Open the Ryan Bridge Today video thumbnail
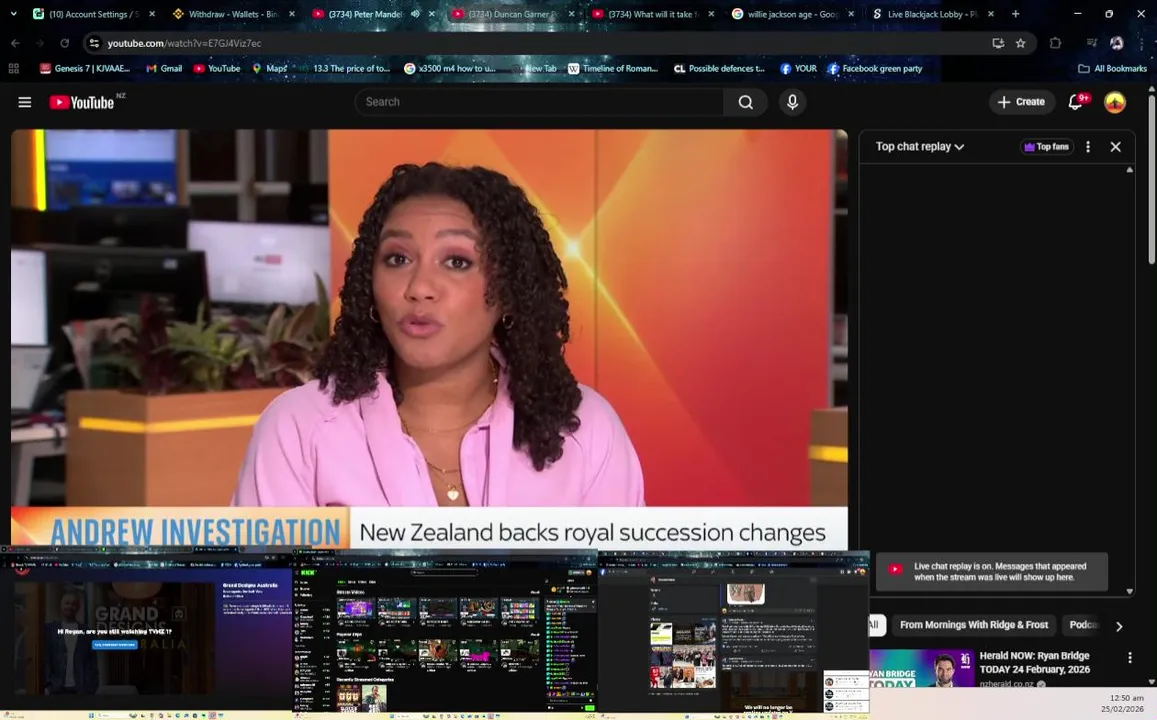 (922, 668)
